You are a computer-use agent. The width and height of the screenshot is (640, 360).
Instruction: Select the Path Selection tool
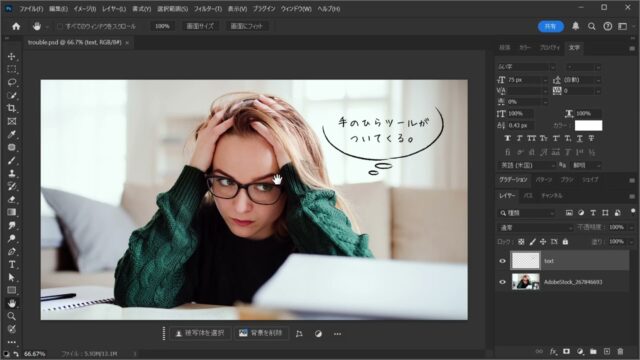point(12,278)
